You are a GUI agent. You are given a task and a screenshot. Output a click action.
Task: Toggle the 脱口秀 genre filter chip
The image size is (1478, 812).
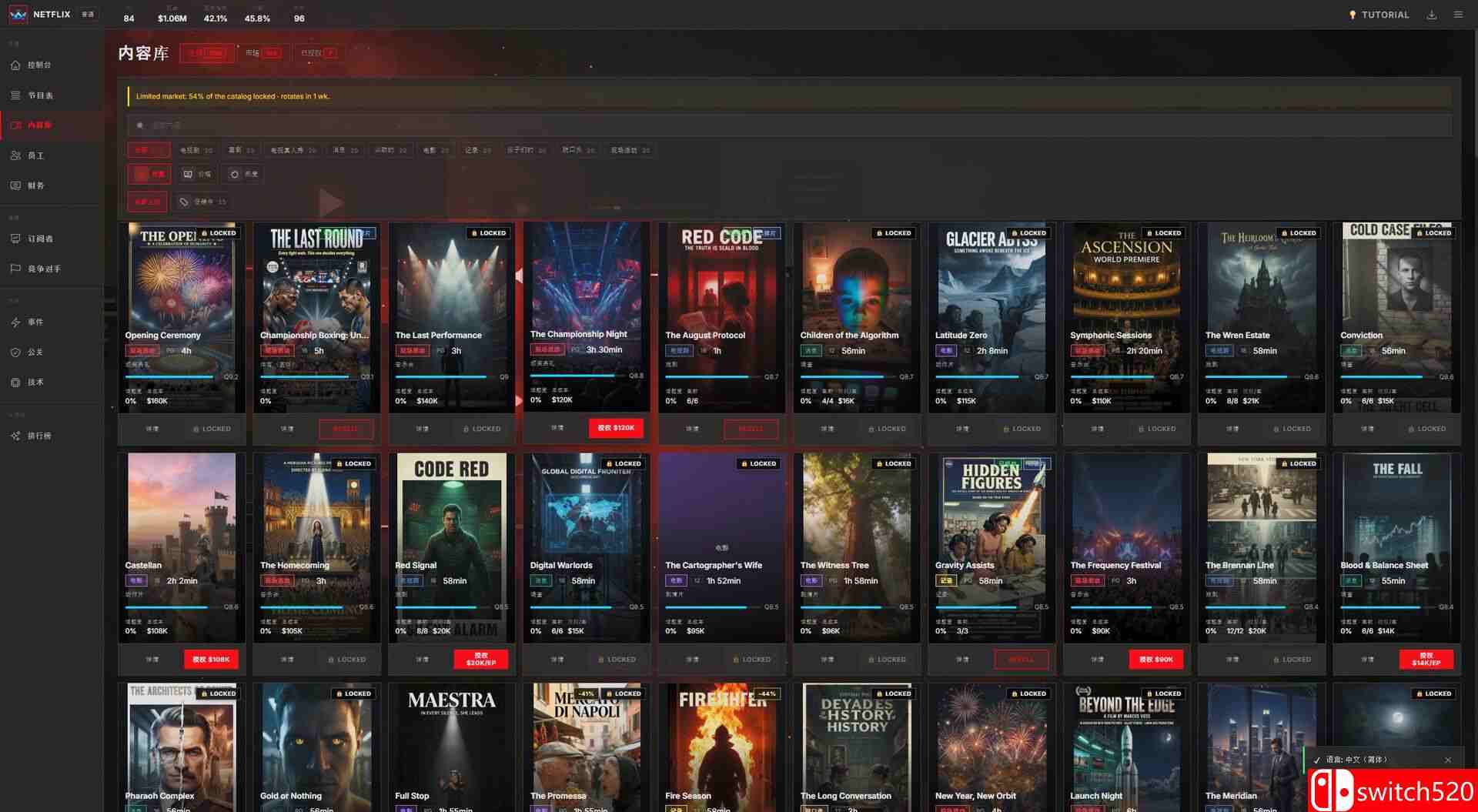pyautogui.click(x=578, y=150)
